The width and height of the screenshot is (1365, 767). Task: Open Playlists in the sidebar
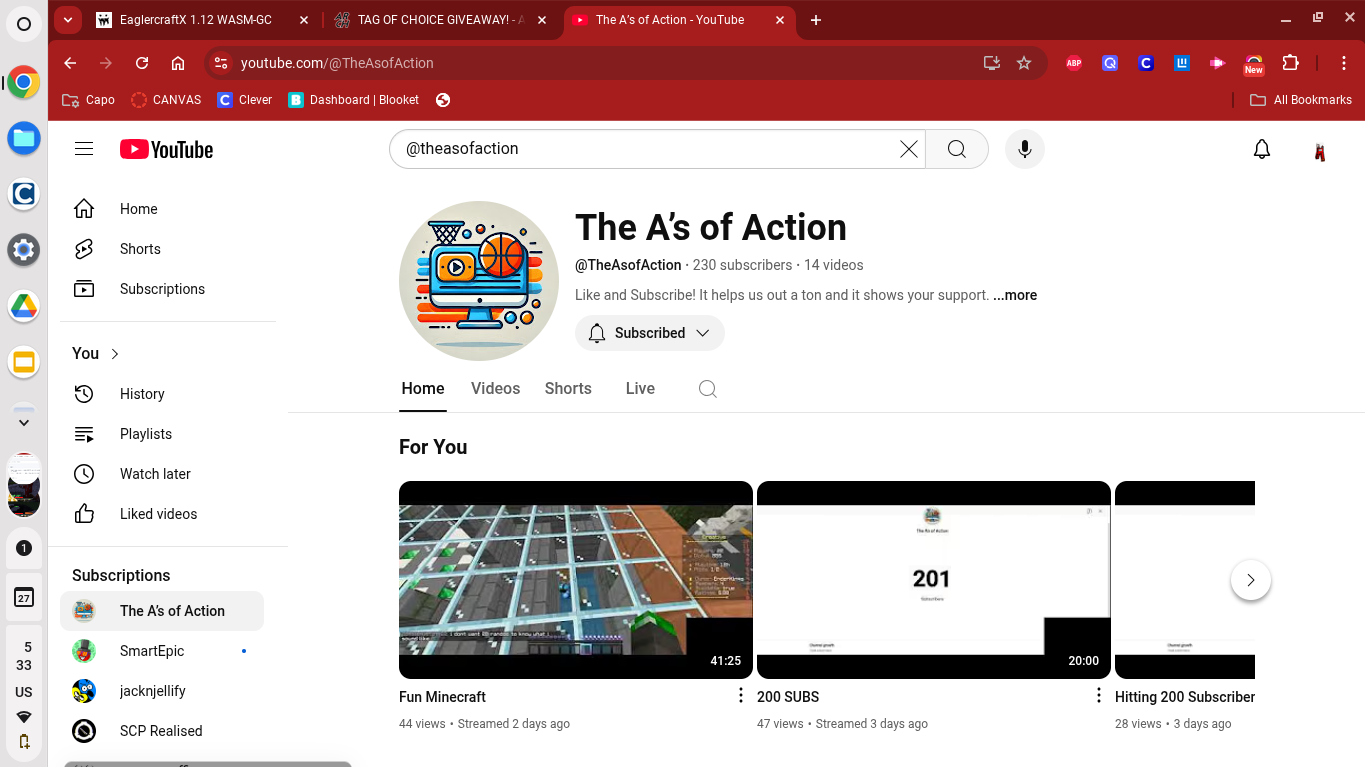162,434
